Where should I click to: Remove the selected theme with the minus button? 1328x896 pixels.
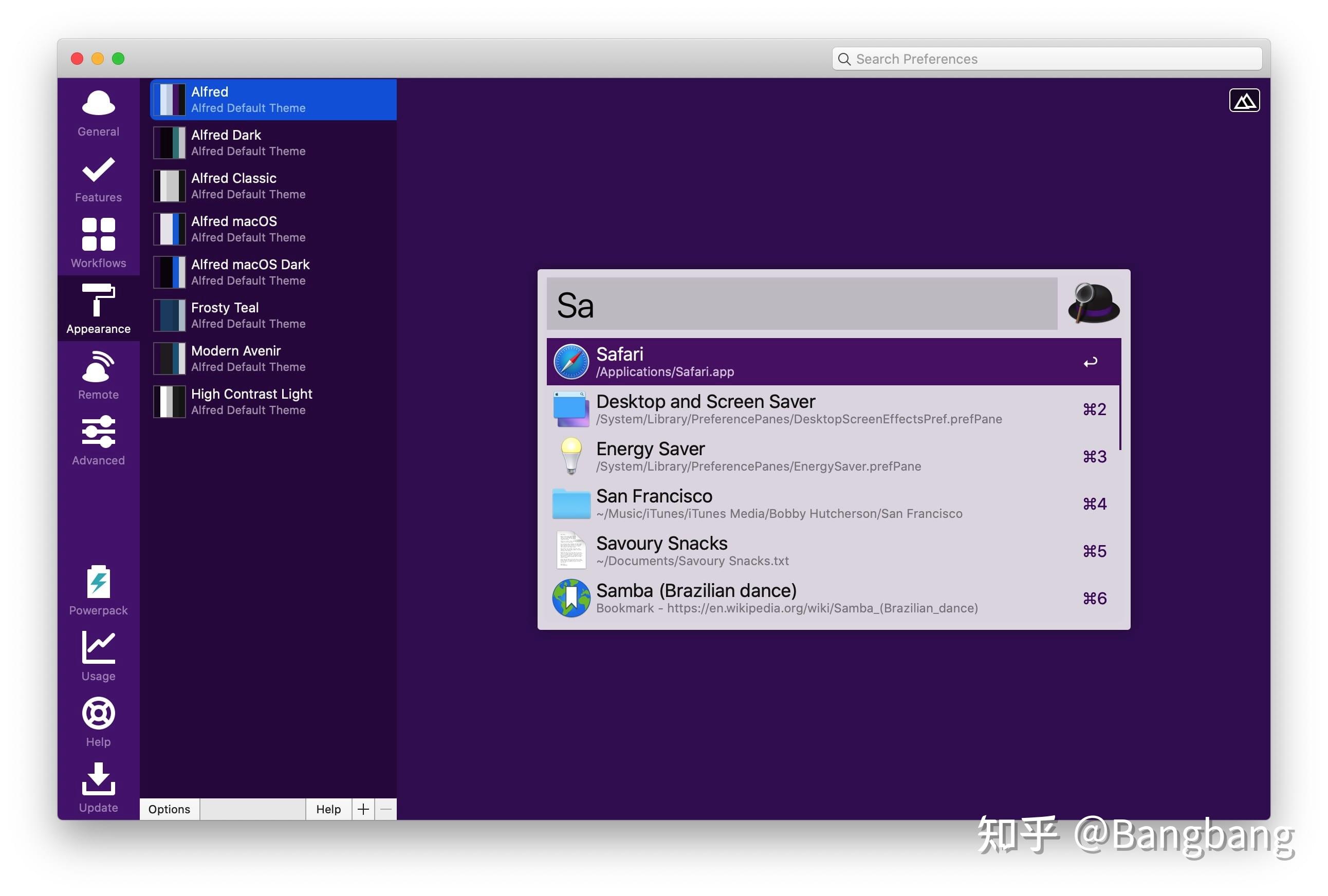coord(386,809)
